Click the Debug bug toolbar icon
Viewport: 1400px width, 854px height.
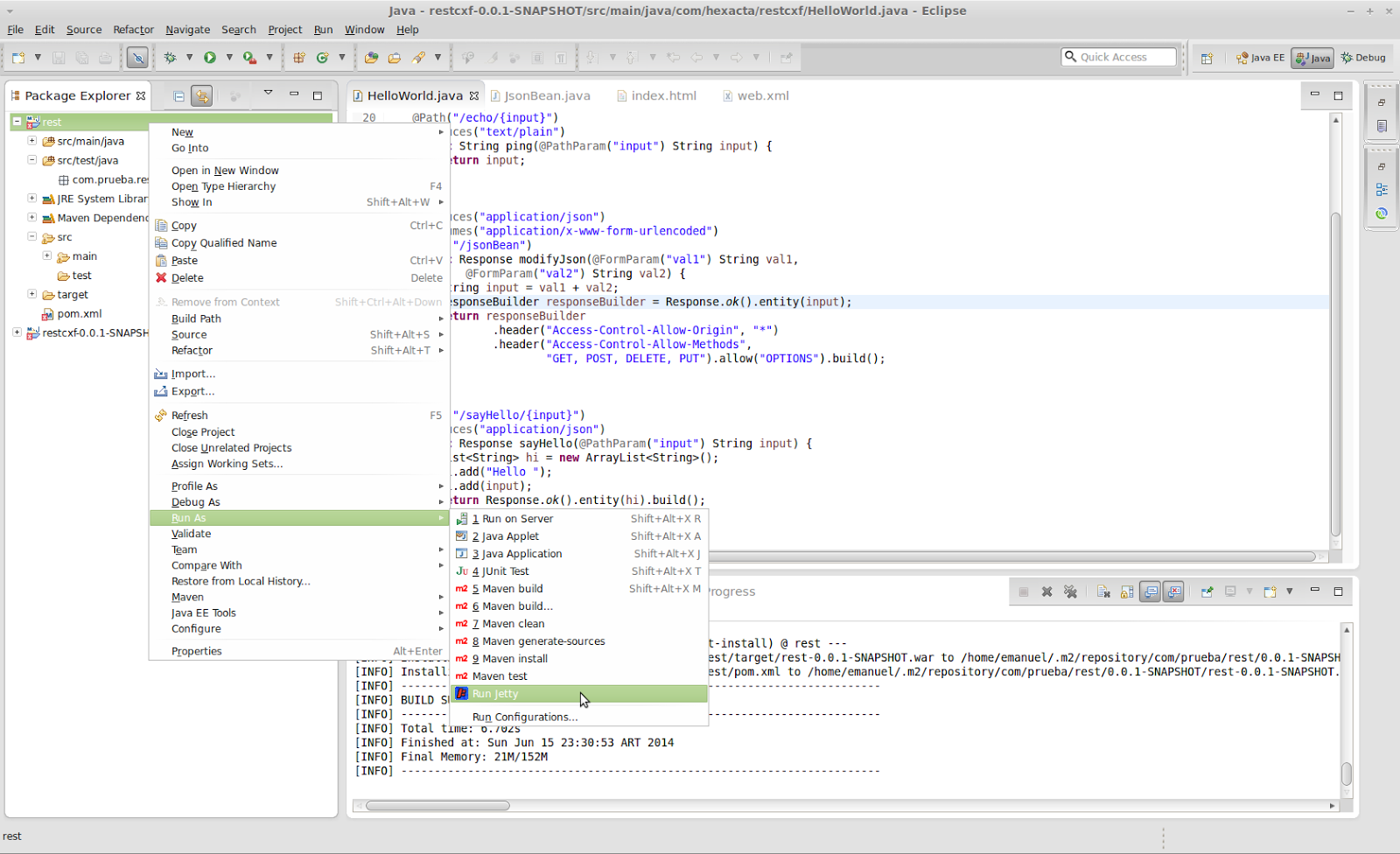[170, 58]
